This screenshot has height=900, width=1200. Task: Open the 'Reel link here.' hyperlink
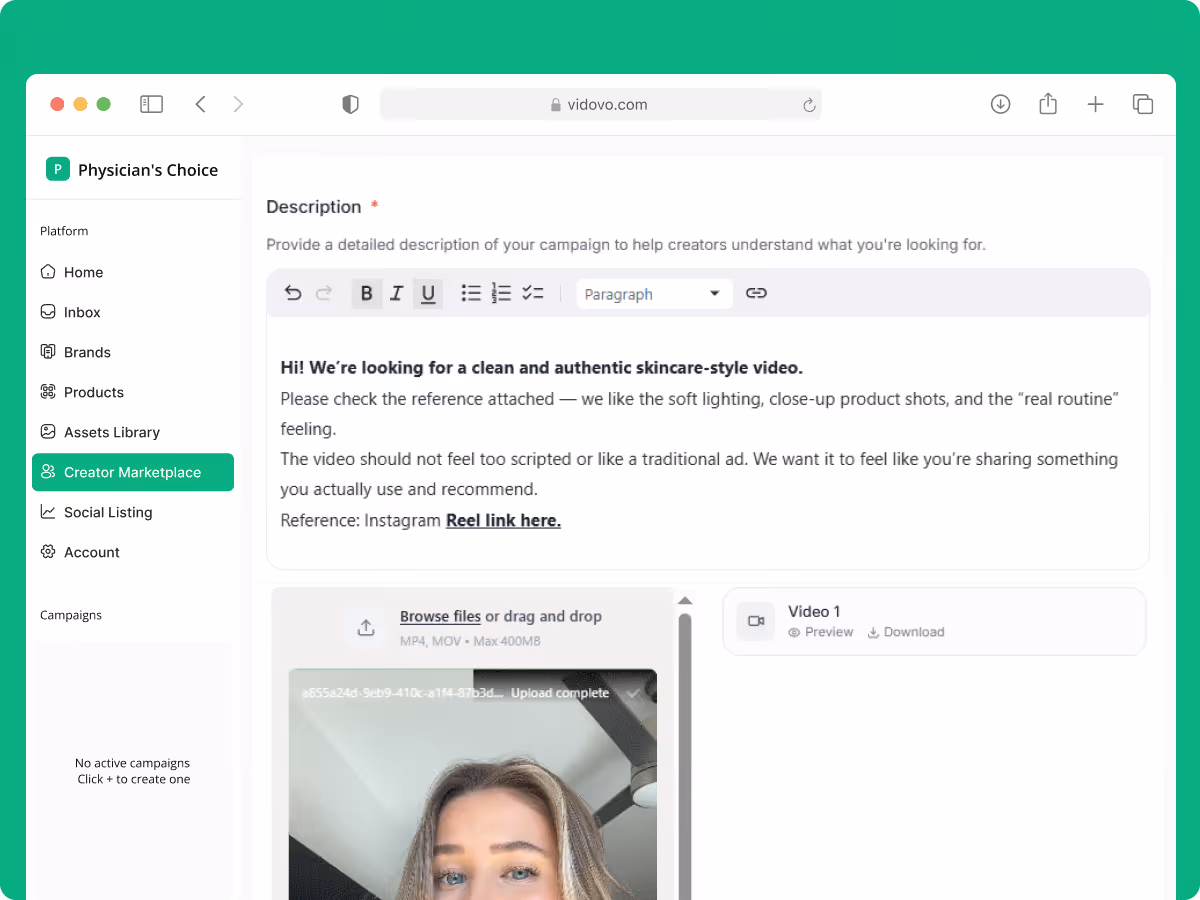tap(503, 520)
